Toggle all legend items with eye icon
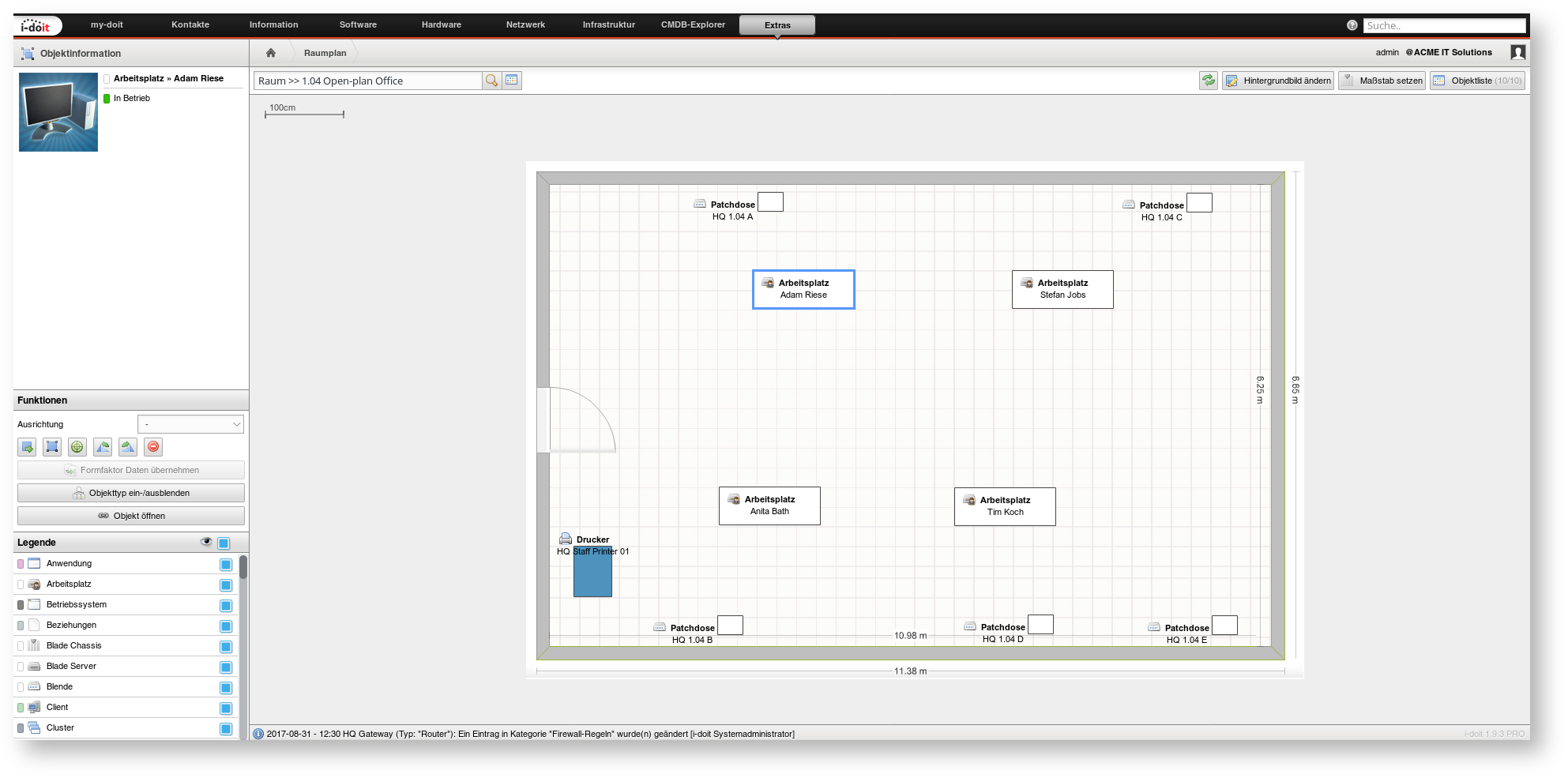Image resolution: width=1568 pixels, height=778 pixels. (206, 542)
